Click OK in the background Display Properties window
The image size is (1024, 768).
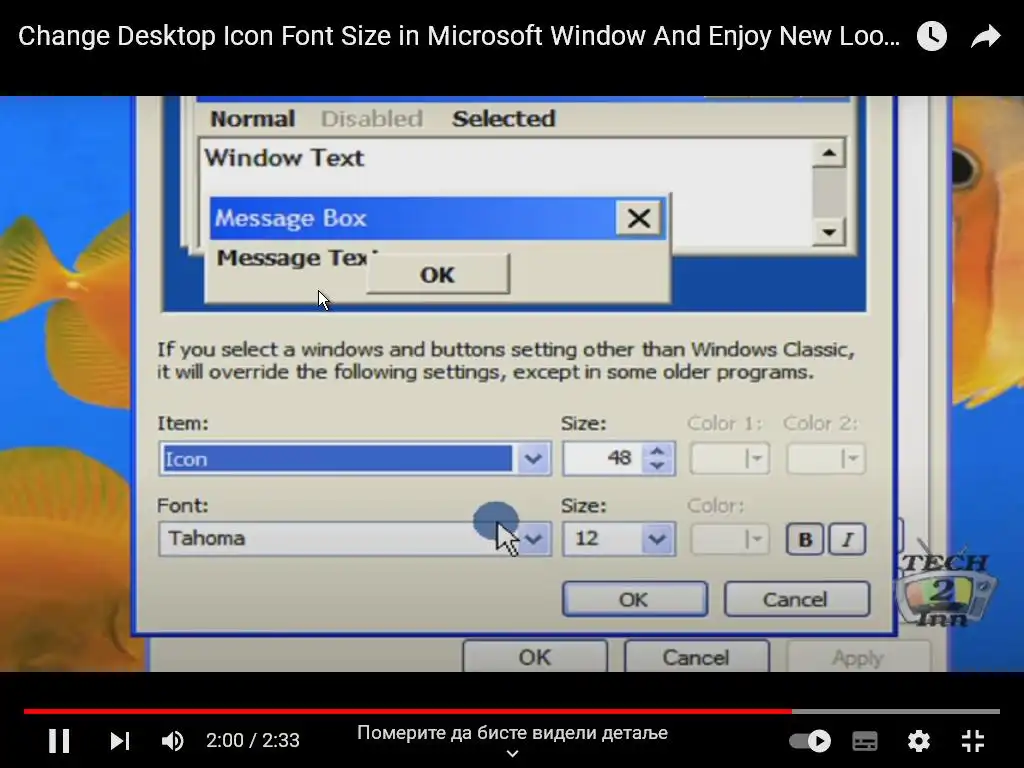click(535, 656)
